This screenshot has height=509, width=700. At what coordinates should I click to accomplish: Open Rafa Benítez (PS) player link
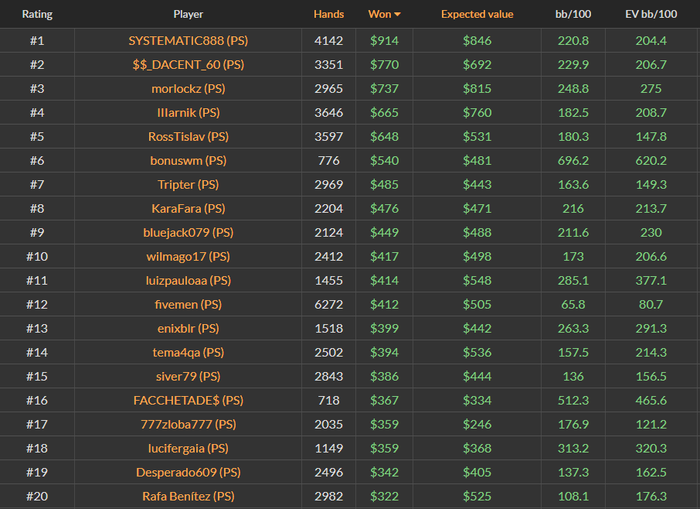pos(188,497)
